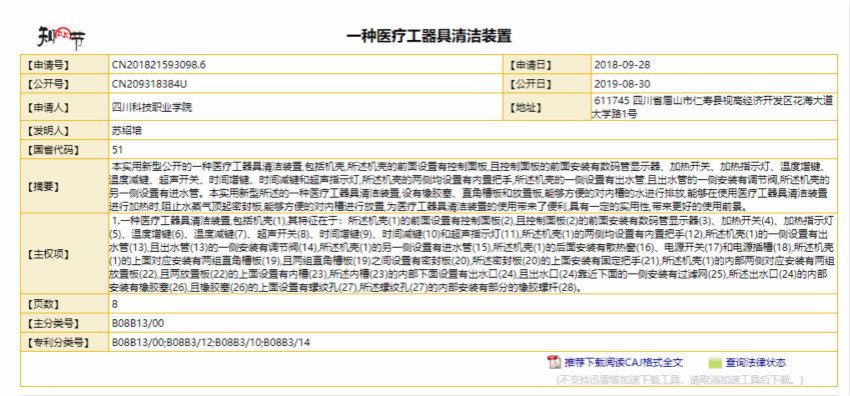Click the 【发明人】 field label
This screenshot has height=396, width=850.
(x=49, y=131)
